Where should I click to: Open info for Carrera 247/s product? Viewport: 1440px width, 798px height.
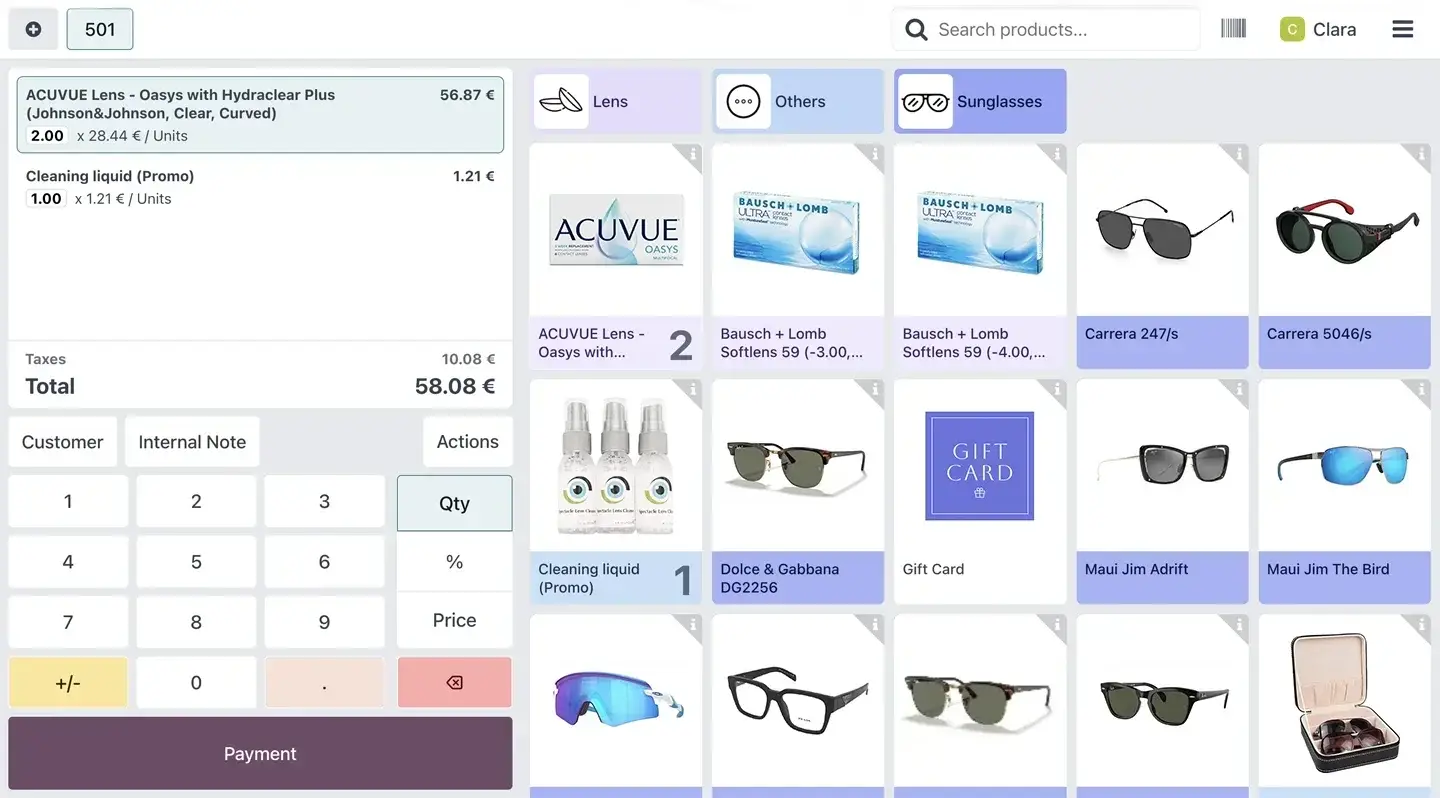tap(1238, 155)
